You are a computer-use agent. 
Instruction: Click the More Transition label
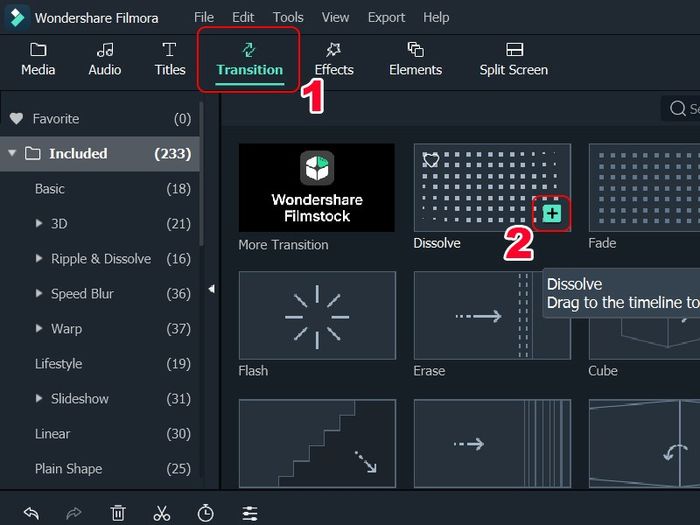pos(283,245)
